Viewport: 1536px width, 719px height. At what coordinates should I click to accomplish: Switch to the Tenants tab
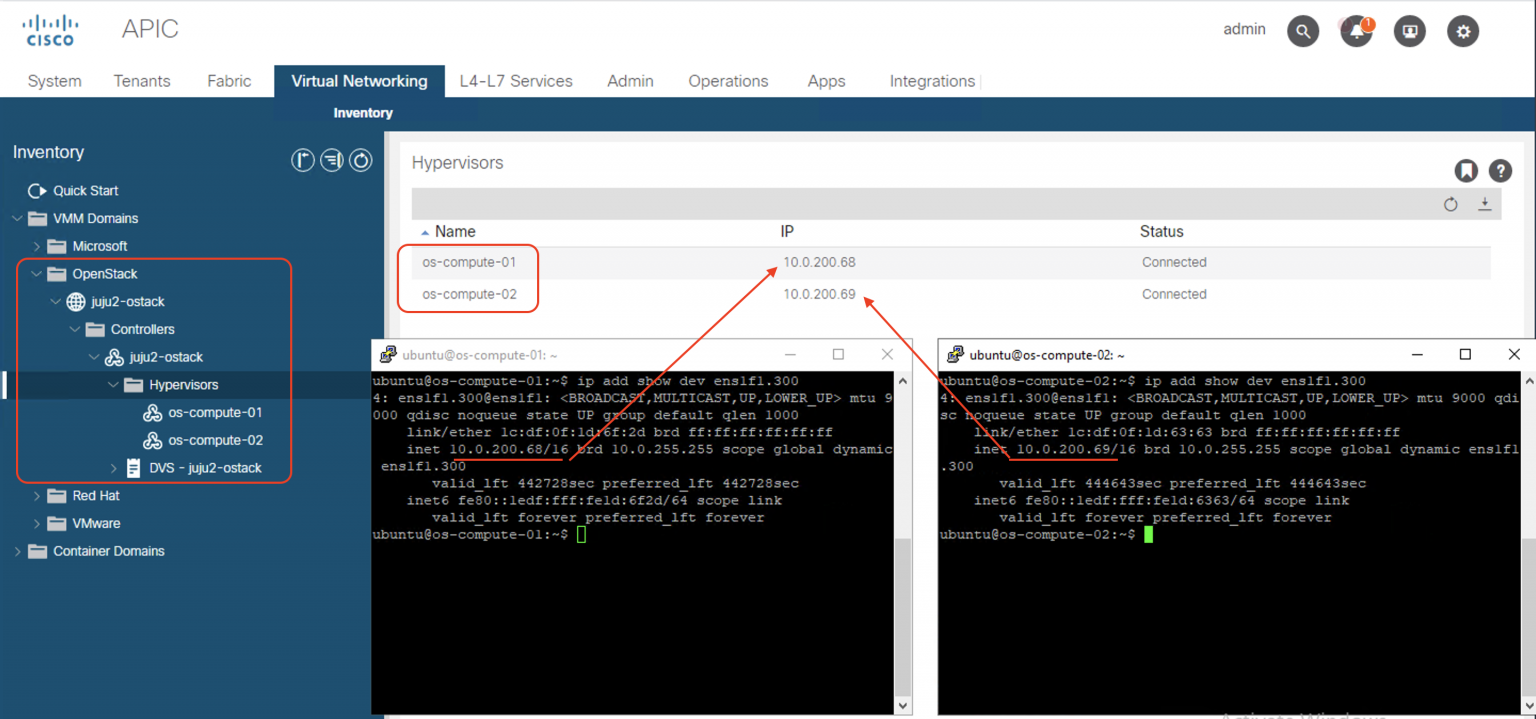click(x=141, y=81)
